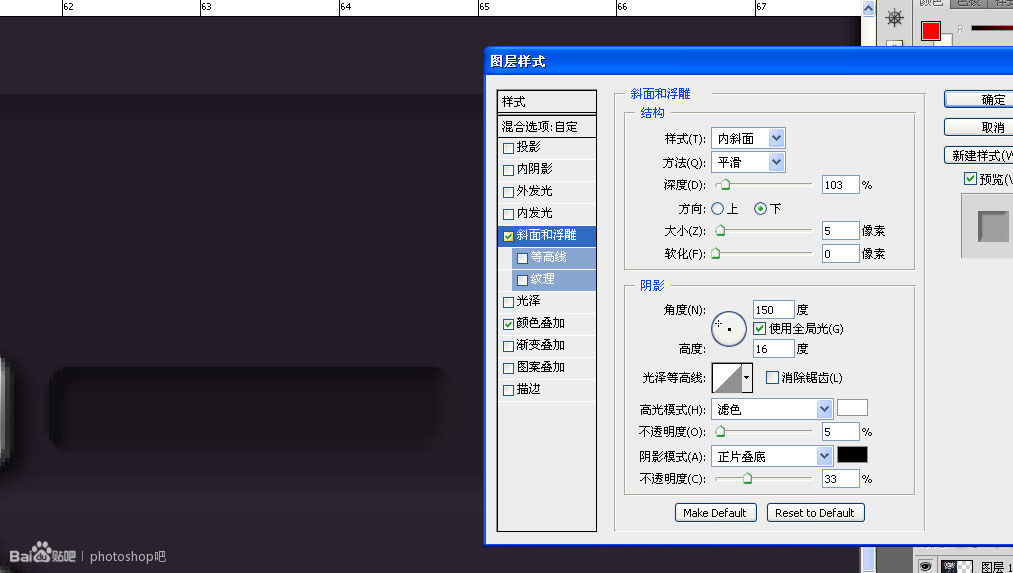The image size is (1013, 573).
Task: Uncheck the 斜面和浮雕 checkbox
Action: pos(508,236)
